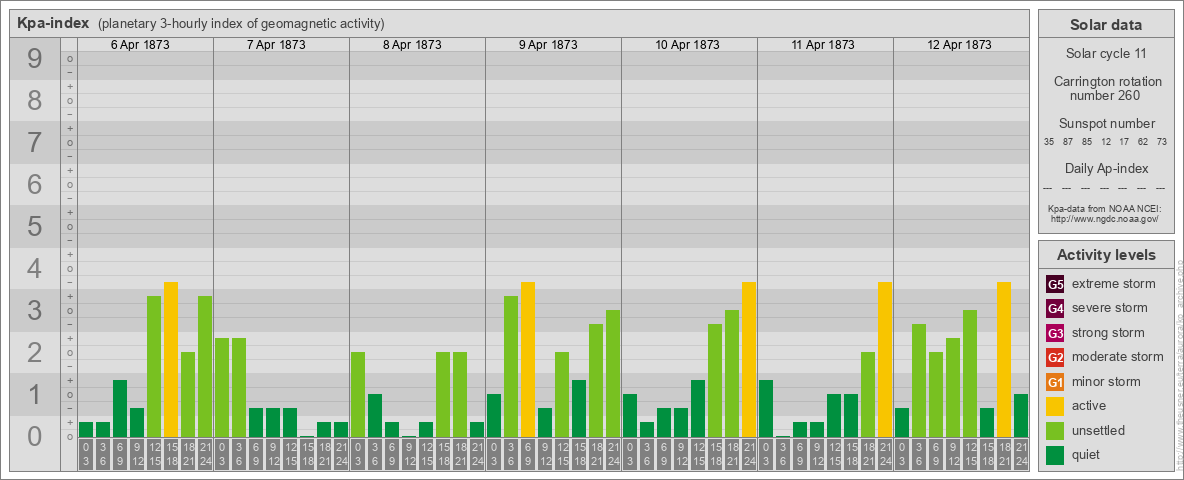Click the light green unsettled legend swatch
The height and width of the screenshot is (480, 1184).
point(1055,430)
